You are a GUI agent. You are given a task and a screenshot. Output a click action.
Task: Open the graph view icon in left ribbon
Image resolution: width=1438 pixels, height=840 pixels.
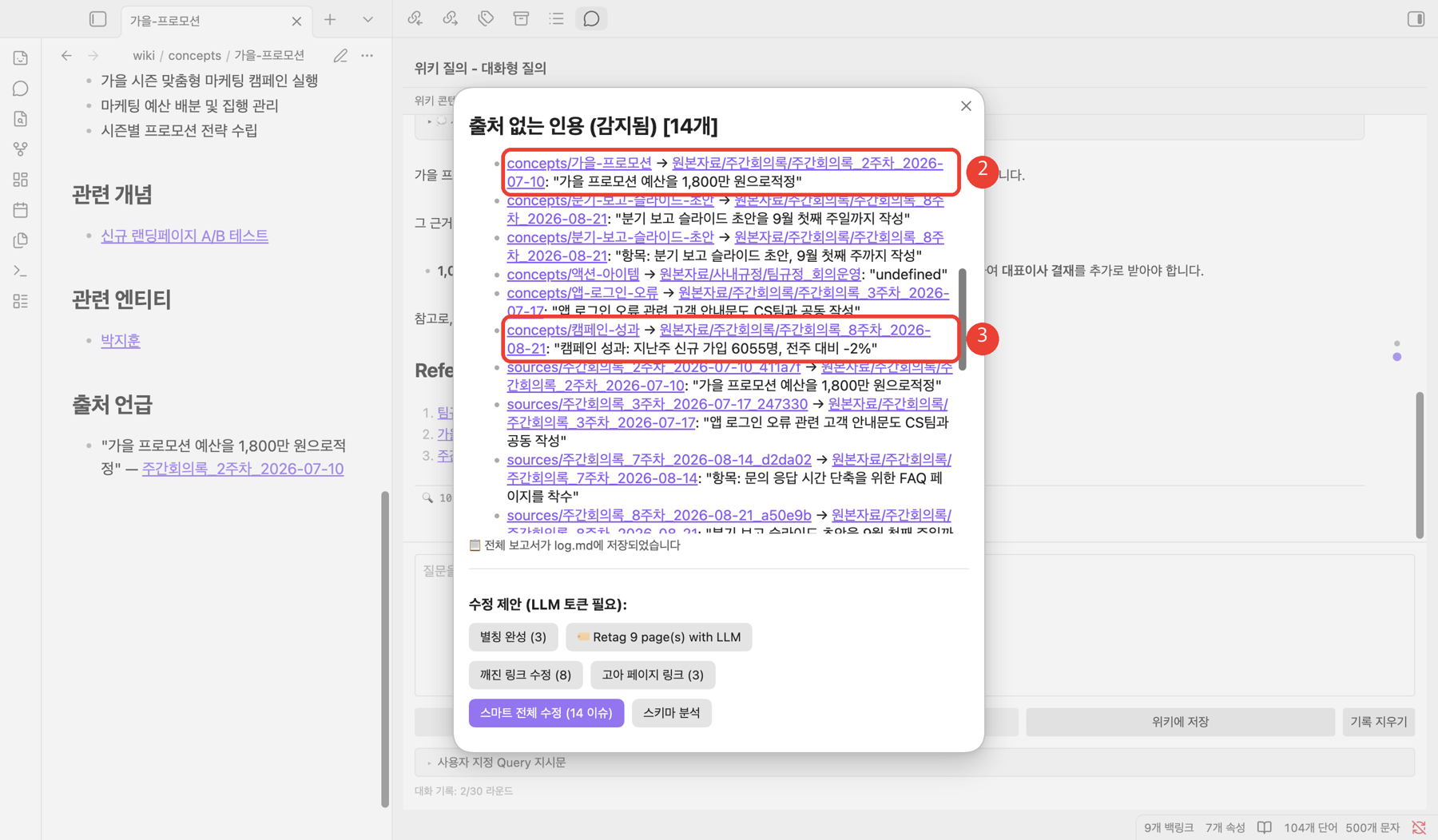21,149
